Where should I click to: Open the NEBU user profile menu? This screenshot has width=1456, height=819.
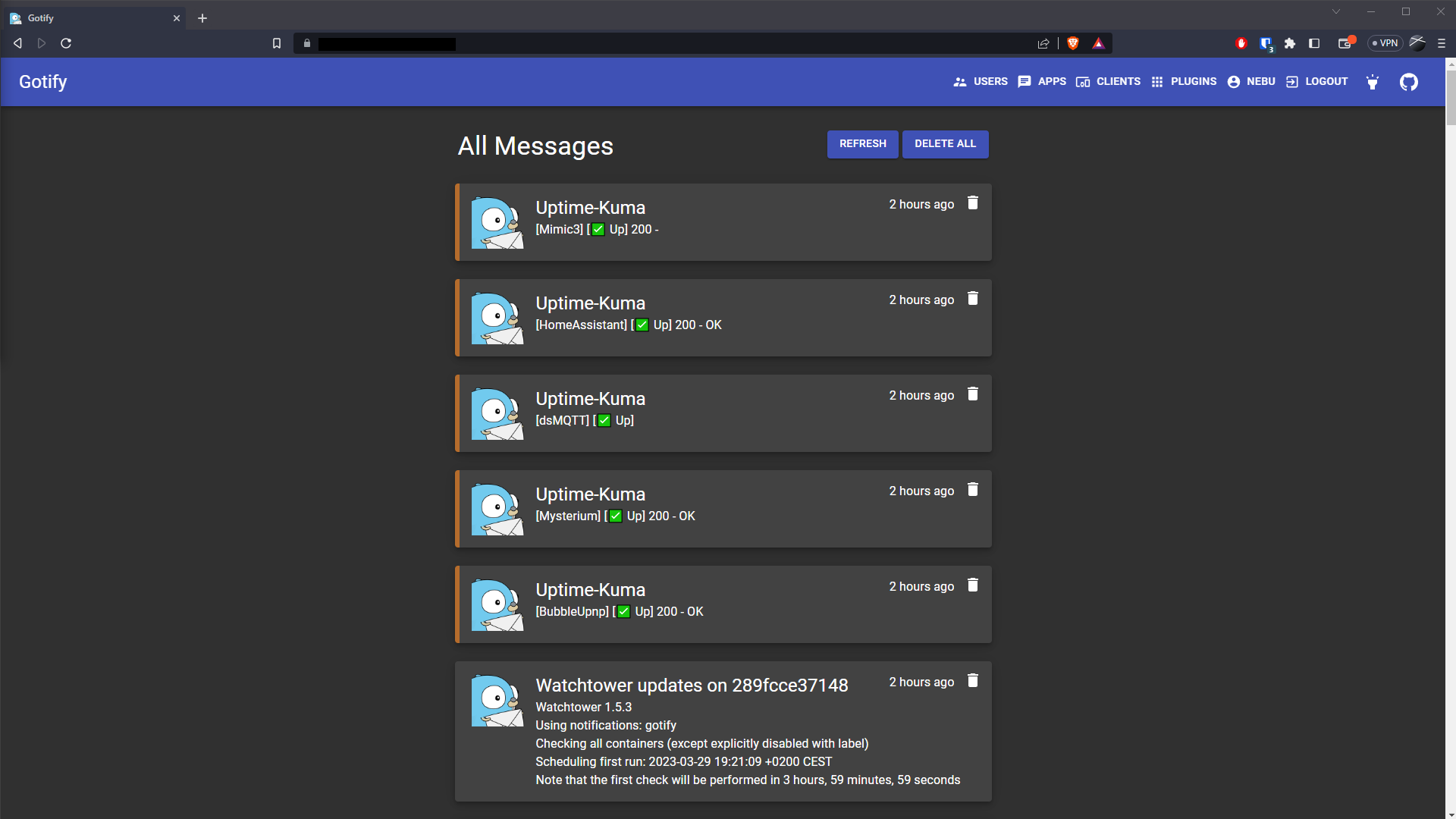click(1250, 81)
